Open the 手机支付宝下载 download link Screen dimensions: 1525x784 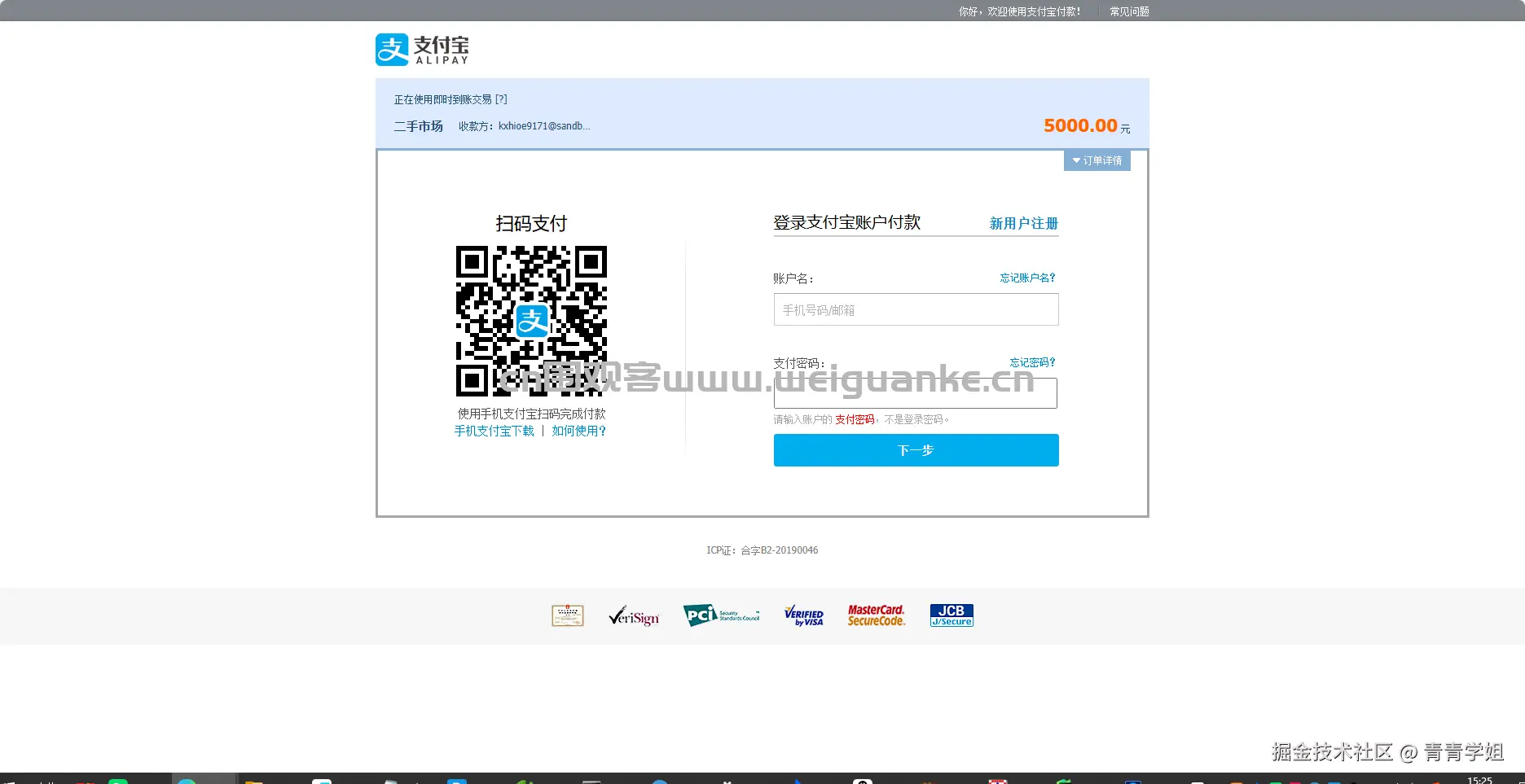[x=494, y=431]
